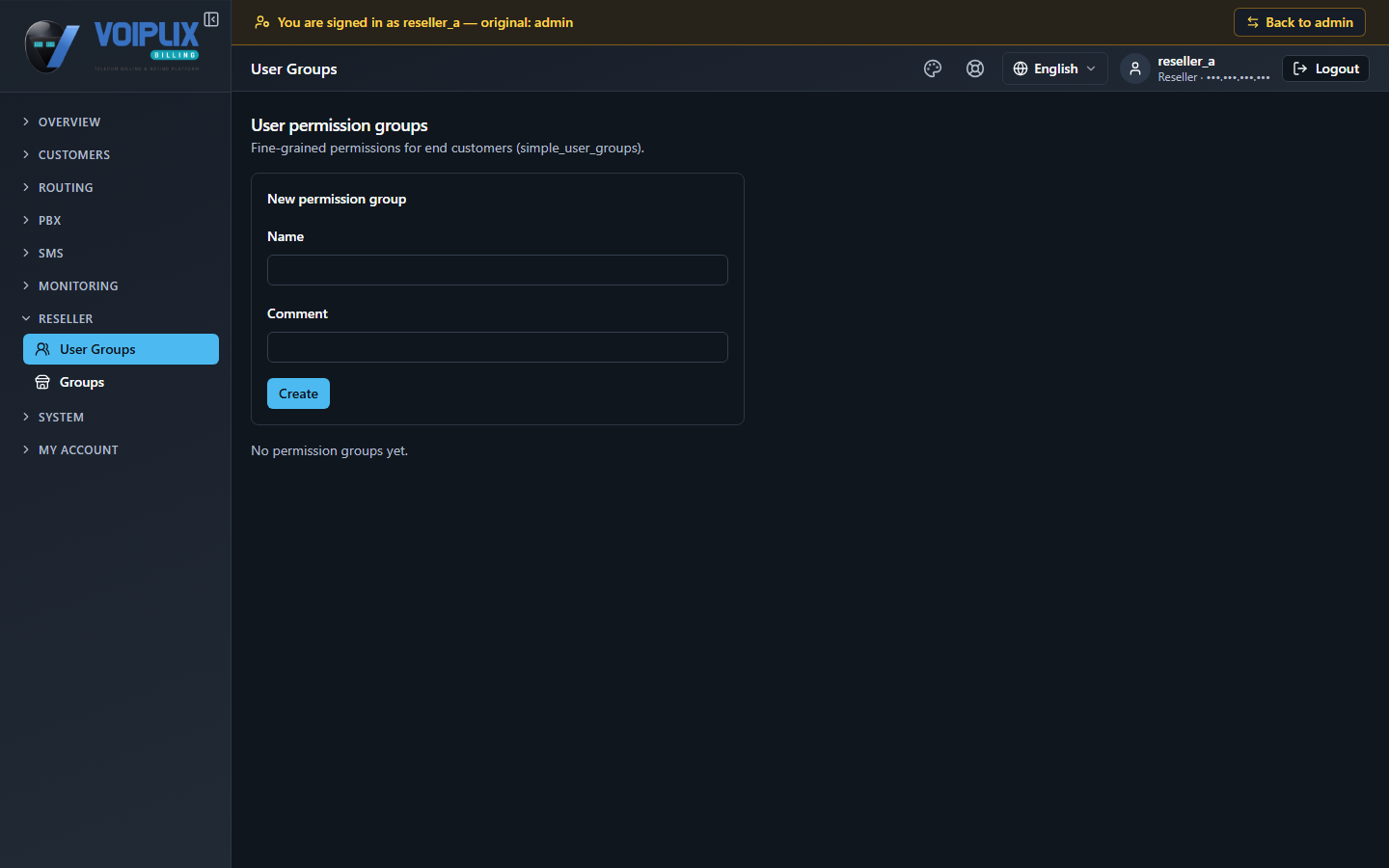Collapse the RESELLER section
Screen dimensions: 1389x868
point(66,318)
